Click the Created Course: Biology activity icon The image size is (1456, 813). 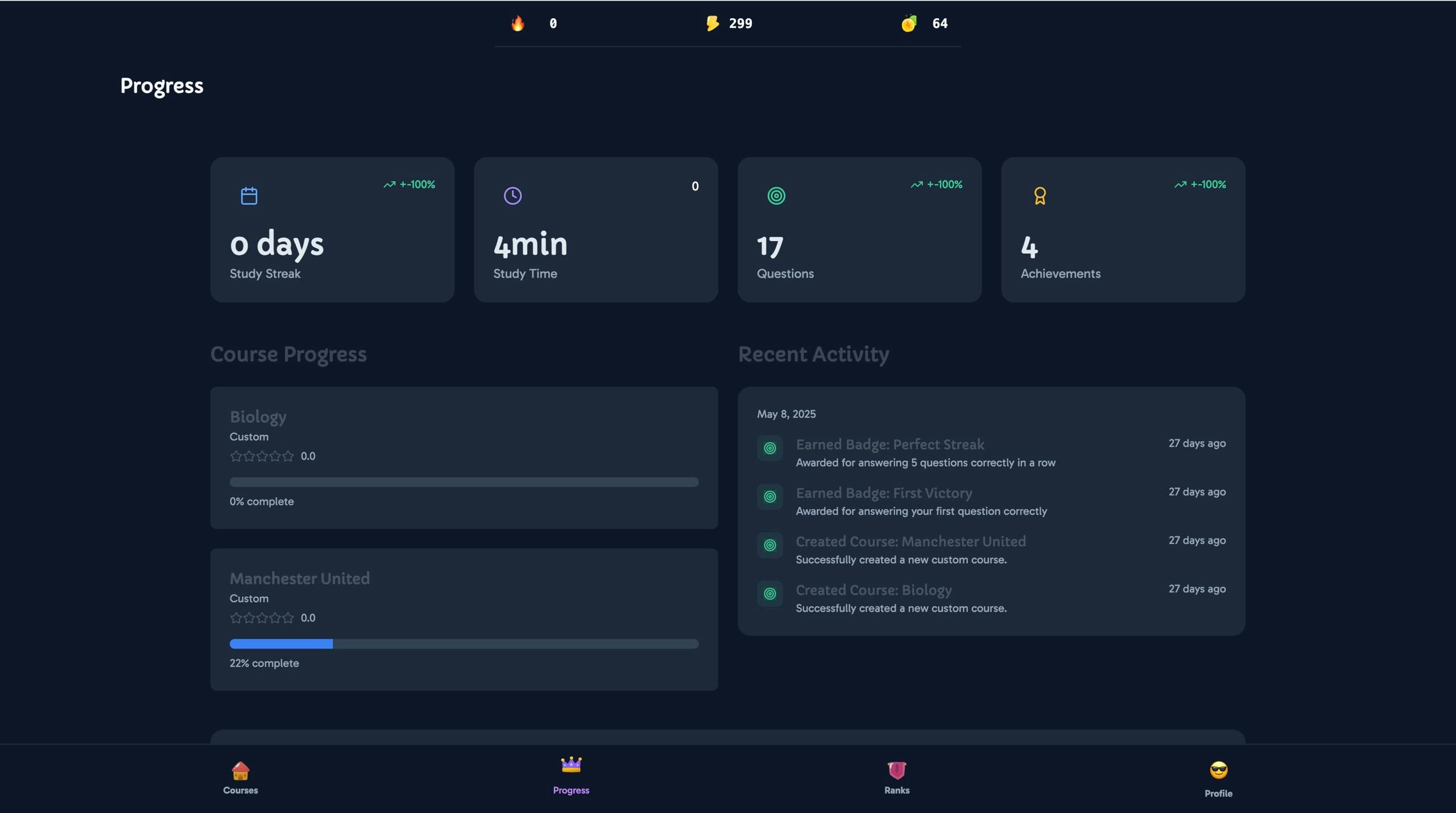[x=770, y=594]
